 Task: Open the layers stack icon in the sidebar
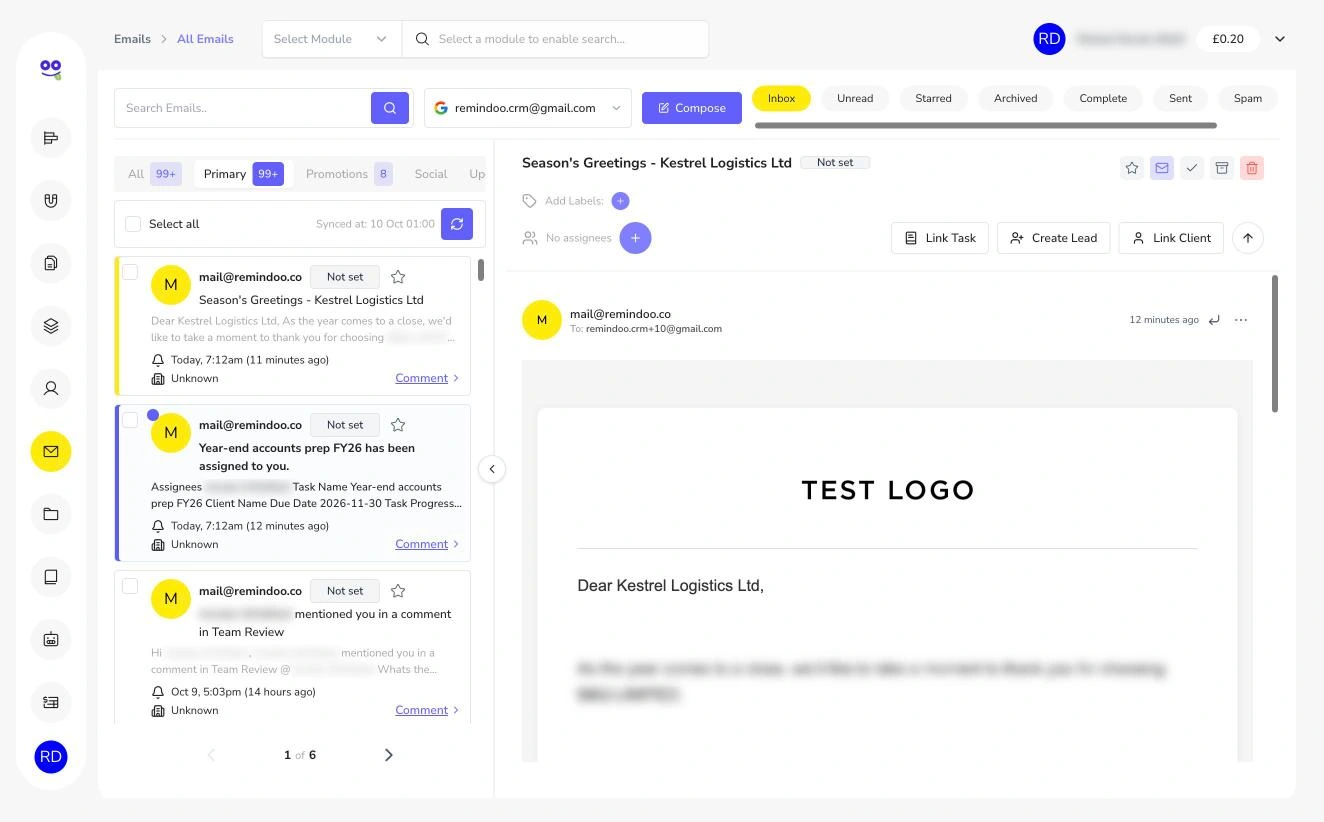pos(51,326)
